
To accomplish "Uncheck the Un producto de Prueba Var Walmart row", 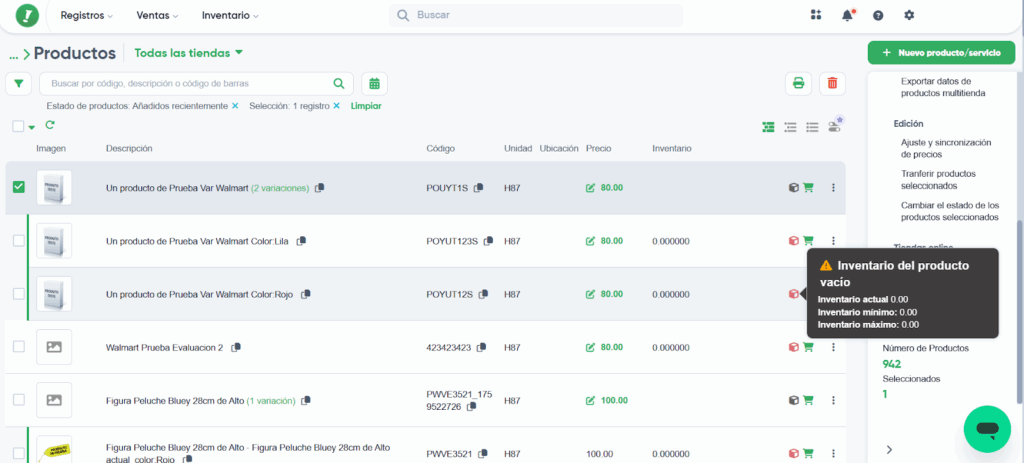I will [x=18, y=187].
